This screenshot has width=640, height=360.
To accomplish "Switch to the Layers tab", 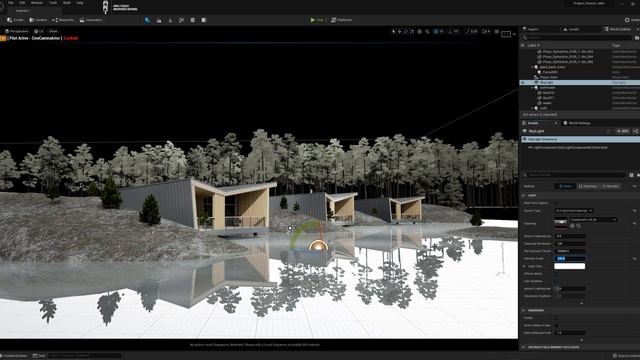I will click(531, 29).
